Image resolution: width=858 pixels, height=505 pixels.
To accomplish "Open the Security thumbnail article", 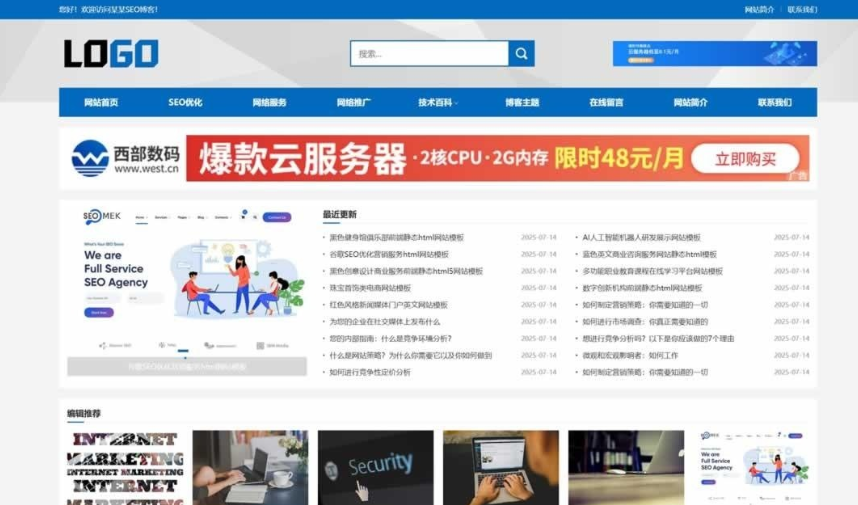I will (375, 467).
